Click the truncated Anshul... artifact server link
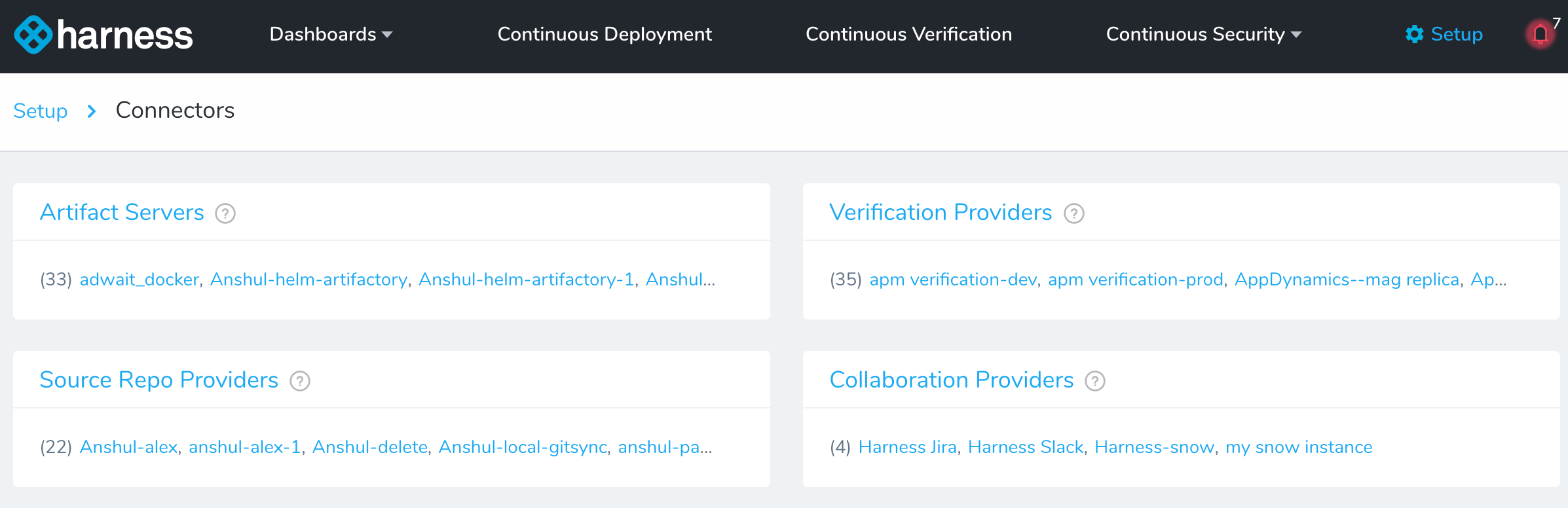The height and width of the screenshot is (508, 1568). [x=681, y=280]
